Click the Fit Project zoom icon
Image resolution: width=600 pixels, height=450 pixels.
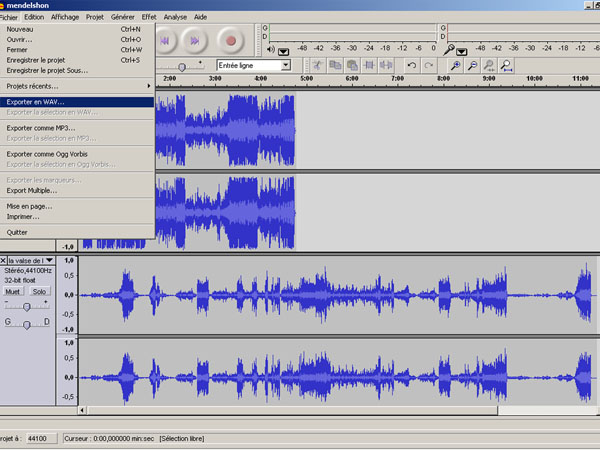(506, 65)
